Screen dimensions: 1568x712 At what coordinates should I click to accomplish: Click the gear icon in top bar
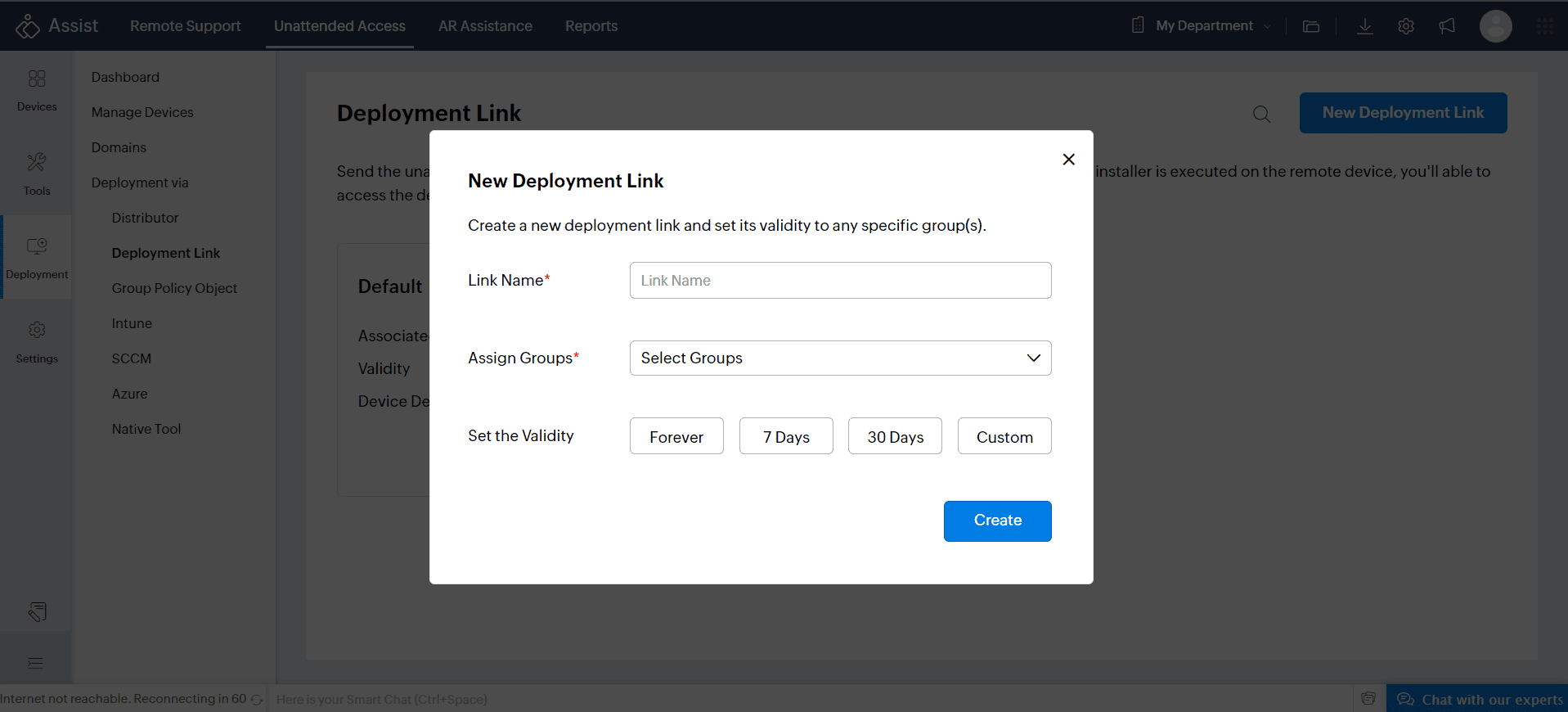pos(1405,26)
